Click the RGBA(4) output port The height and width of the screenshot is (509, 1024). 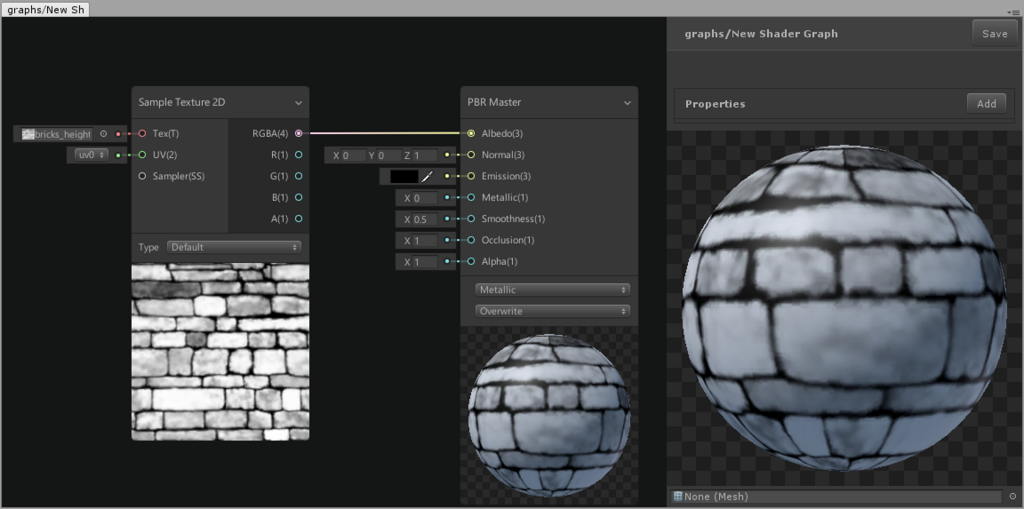coord(298,134)
